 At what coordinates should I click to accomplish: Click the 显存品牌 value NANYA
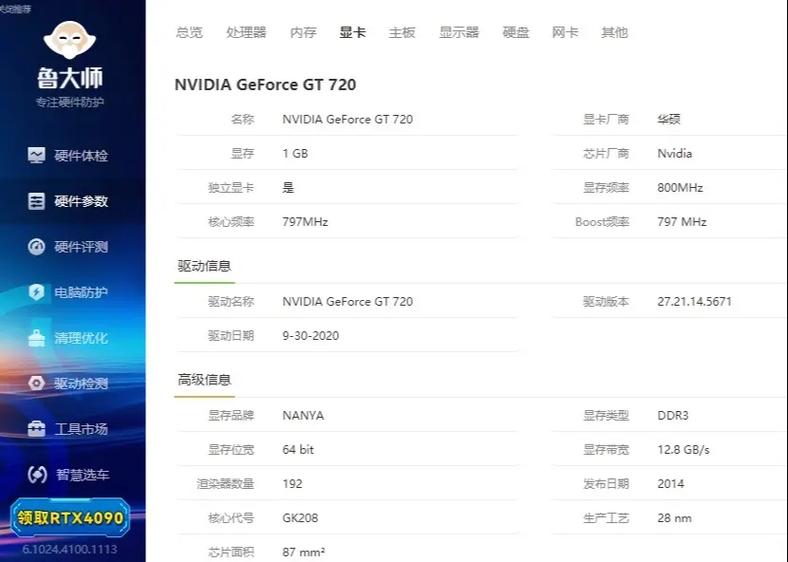(x=303, y=416)
